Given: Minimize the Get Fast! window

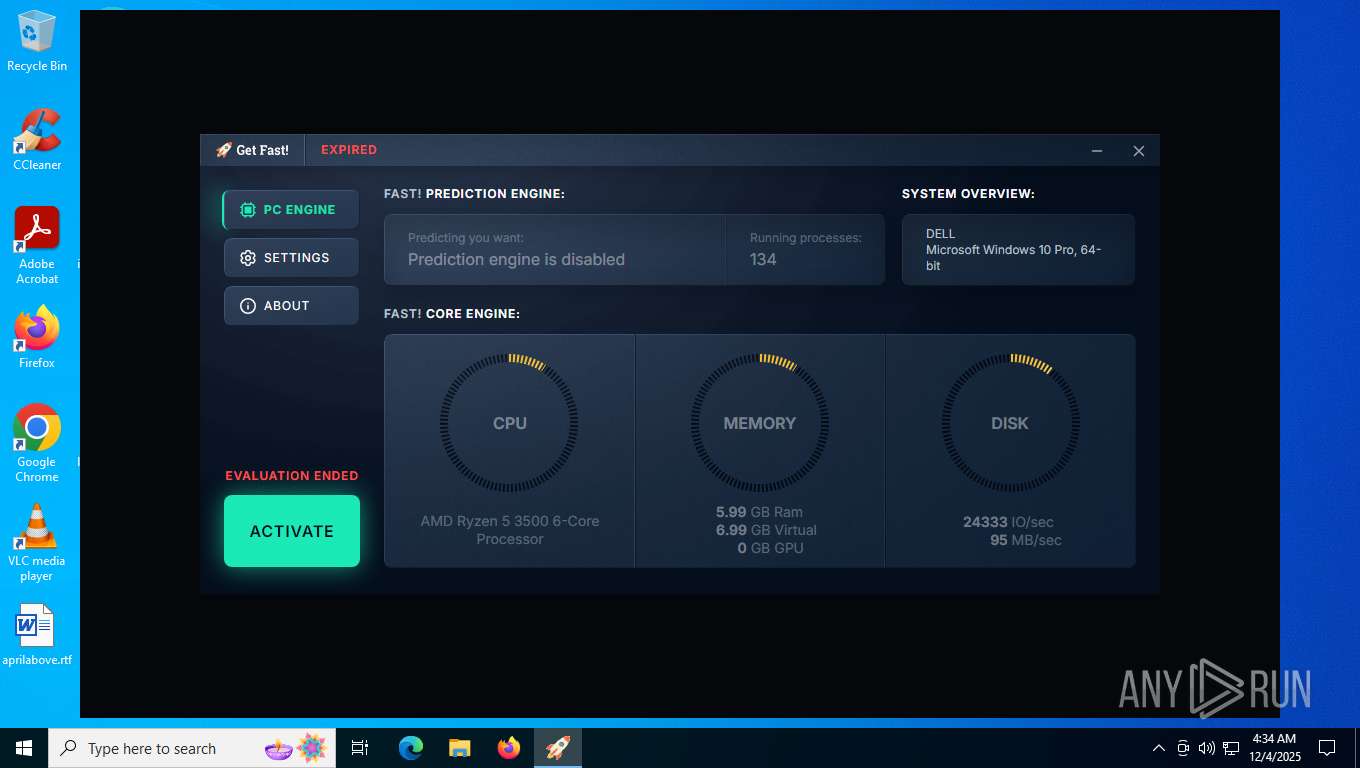Looking at the screenshot, I should coord(1097,151).
